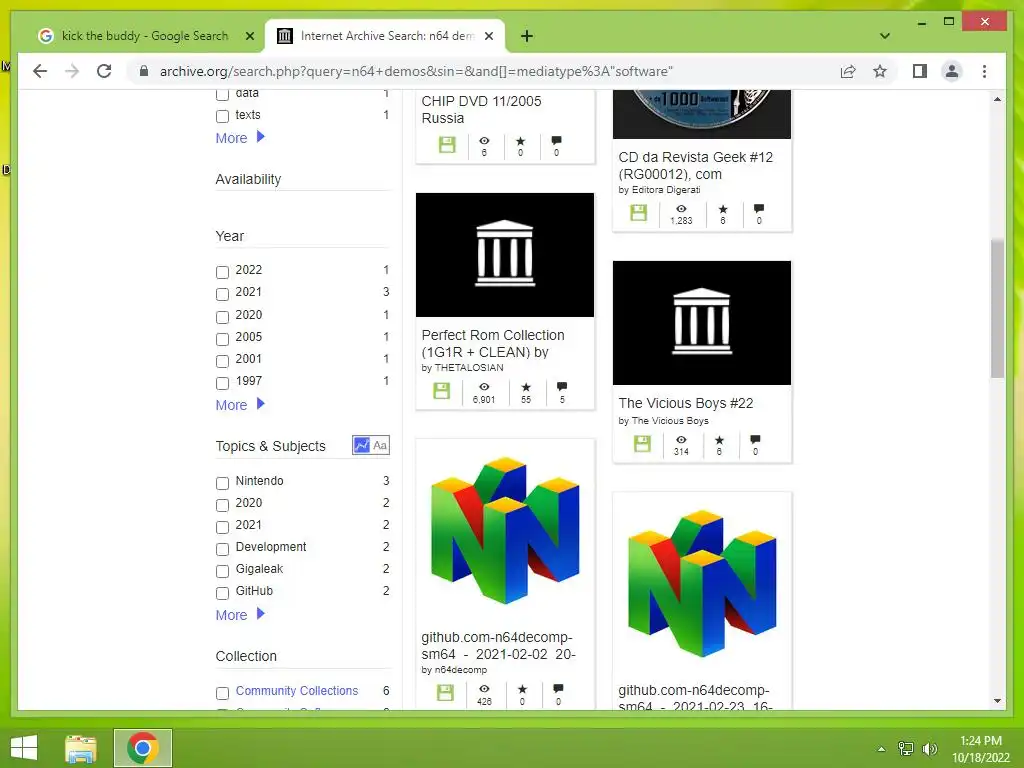Tick the Gigaleak topic checkbox

tap(222, 571)
